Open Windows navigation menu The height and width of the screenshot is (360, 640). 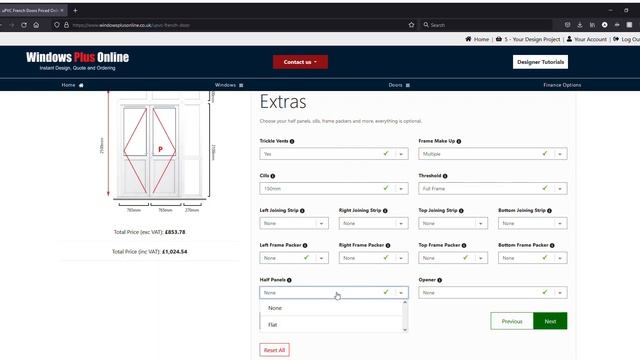coord(229,85)
